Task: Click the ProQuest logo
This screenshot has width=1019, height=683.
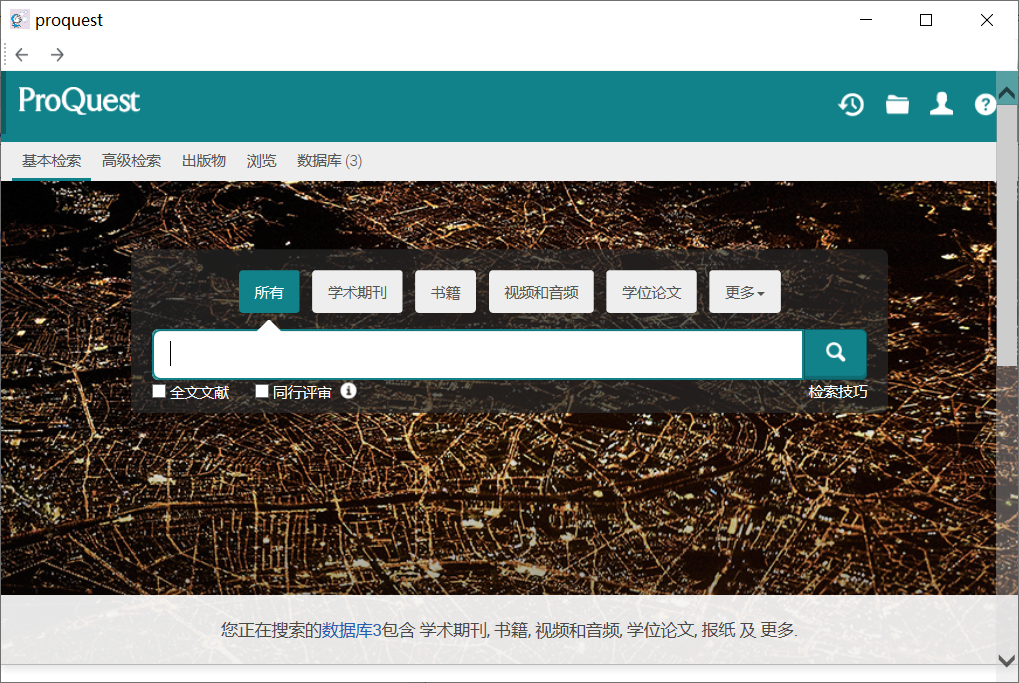Action: (79, 101)
